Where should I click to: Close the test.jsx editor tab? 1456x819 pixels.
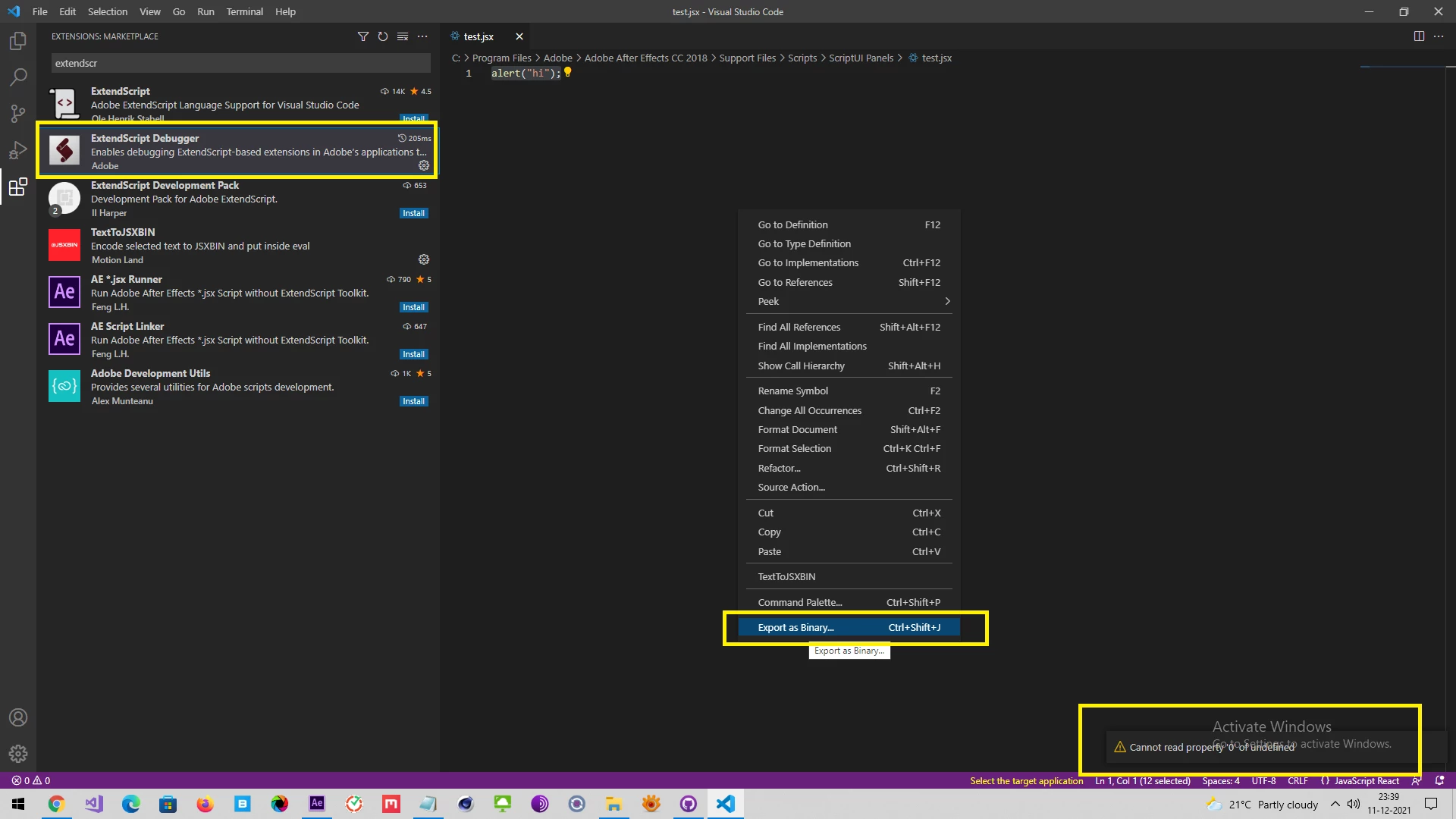click(519, 36)
